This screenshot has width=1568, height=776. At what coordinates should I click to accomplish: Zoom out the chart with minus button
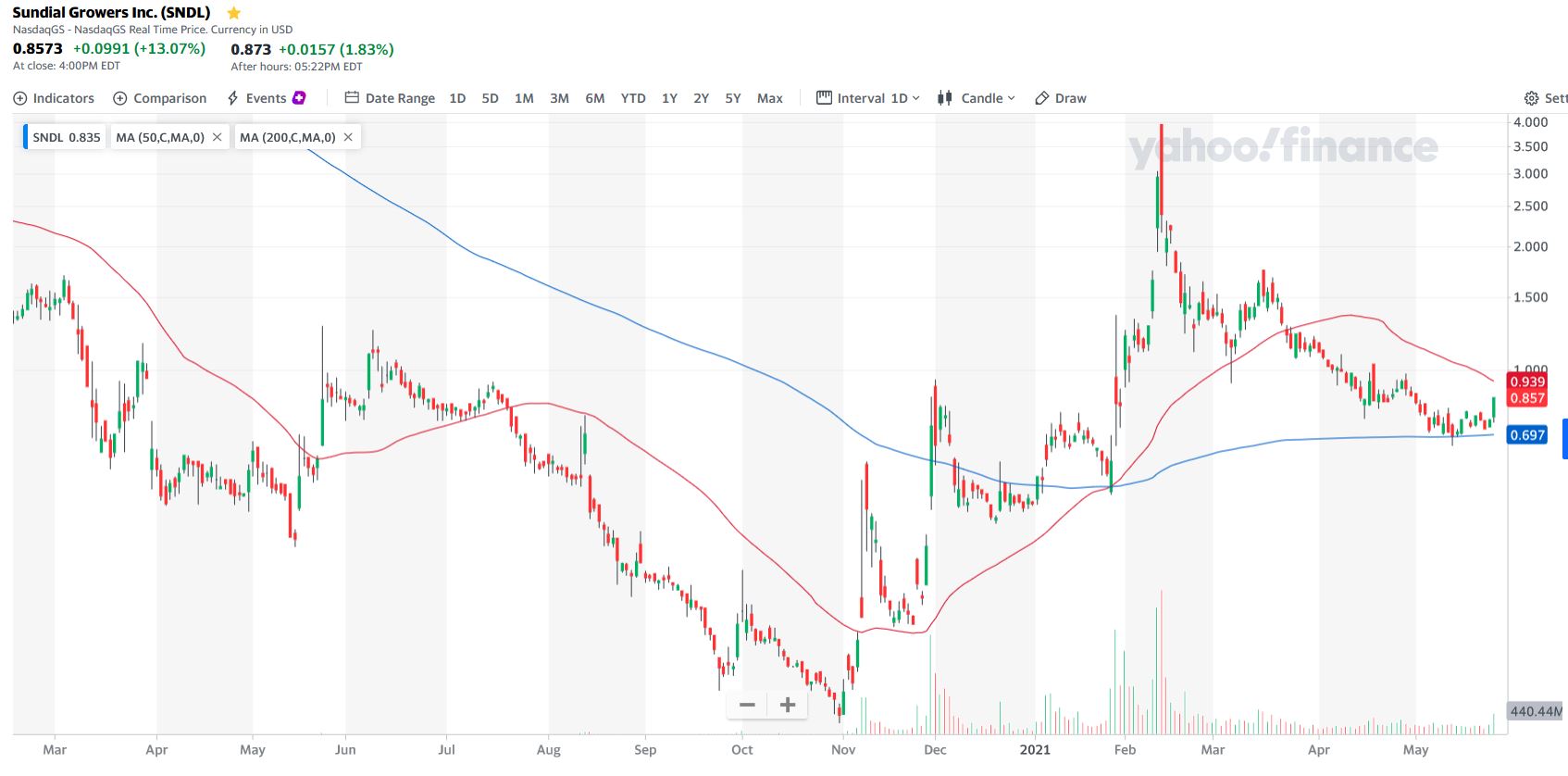[747, 705]
